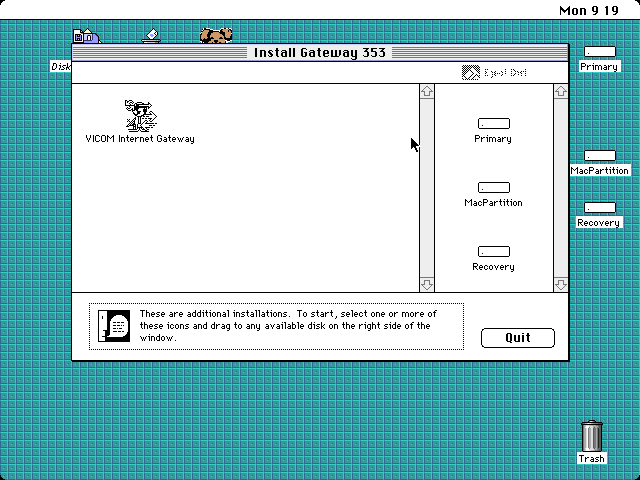Select the Recovery volume on the desktop
The height and width of the screenshot is (480, 640).
tap(600, 208)
